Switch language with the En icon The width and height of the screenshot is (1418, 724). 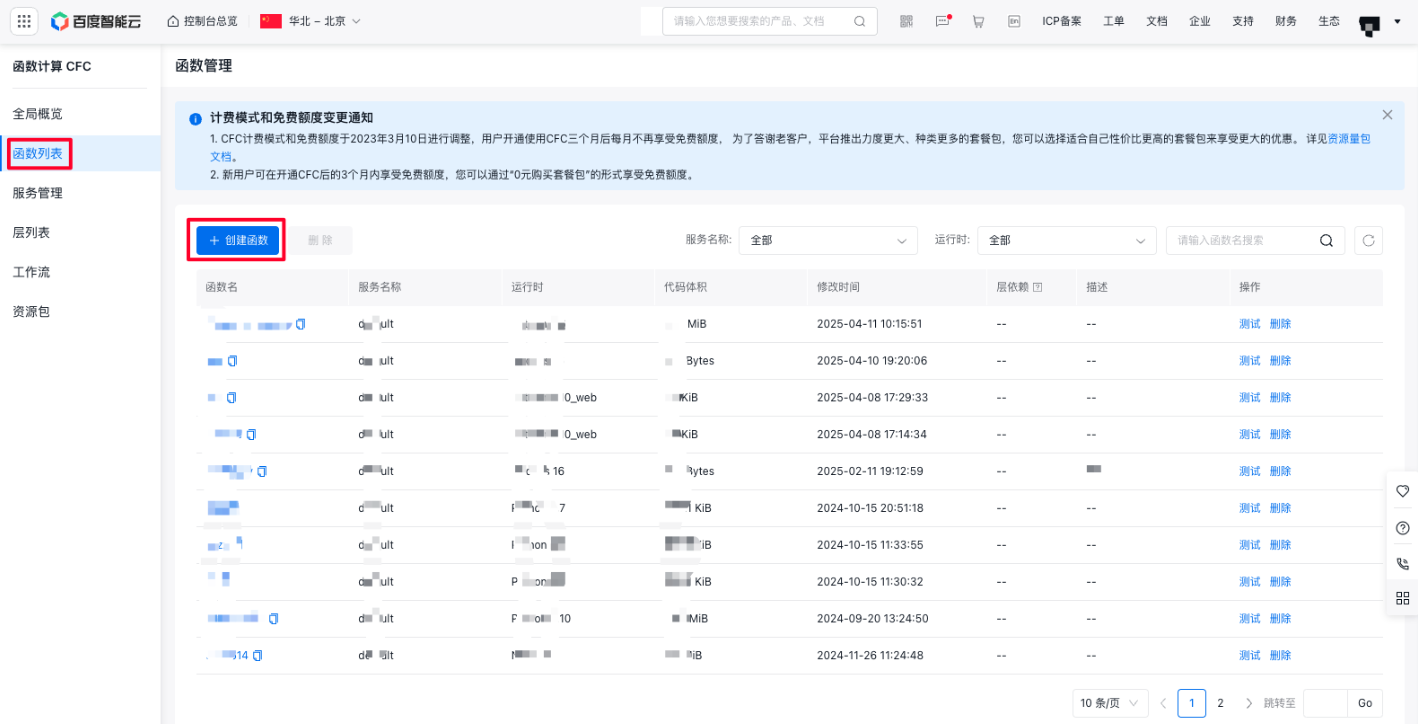(x=1014, y=21)
